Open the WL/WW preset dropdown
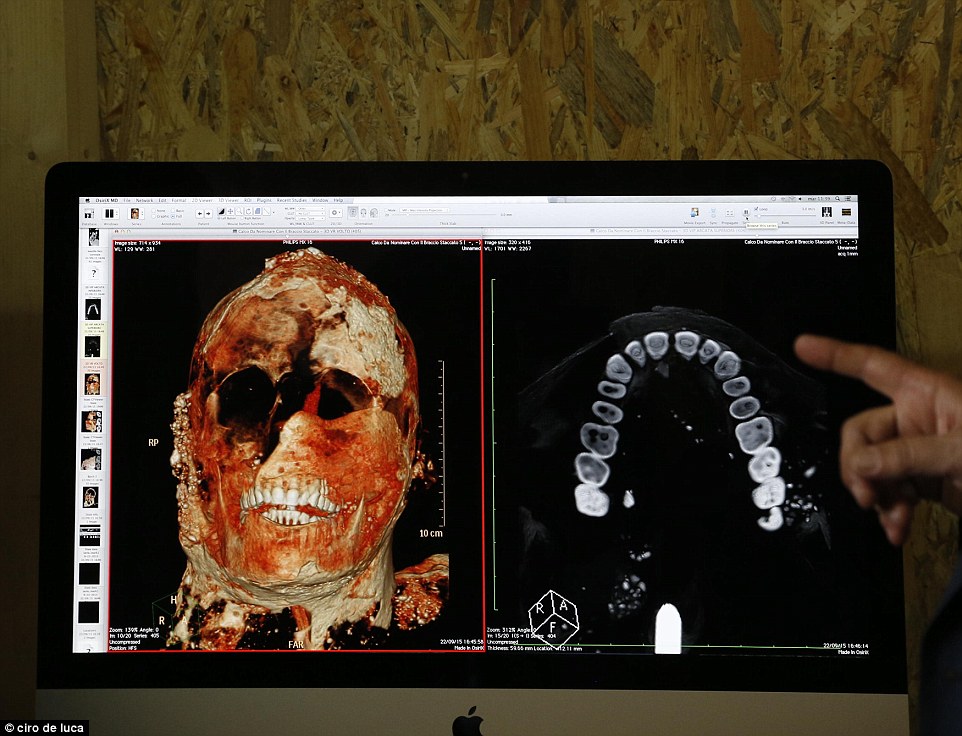This screenshot has width=962, height=736. 310,209
